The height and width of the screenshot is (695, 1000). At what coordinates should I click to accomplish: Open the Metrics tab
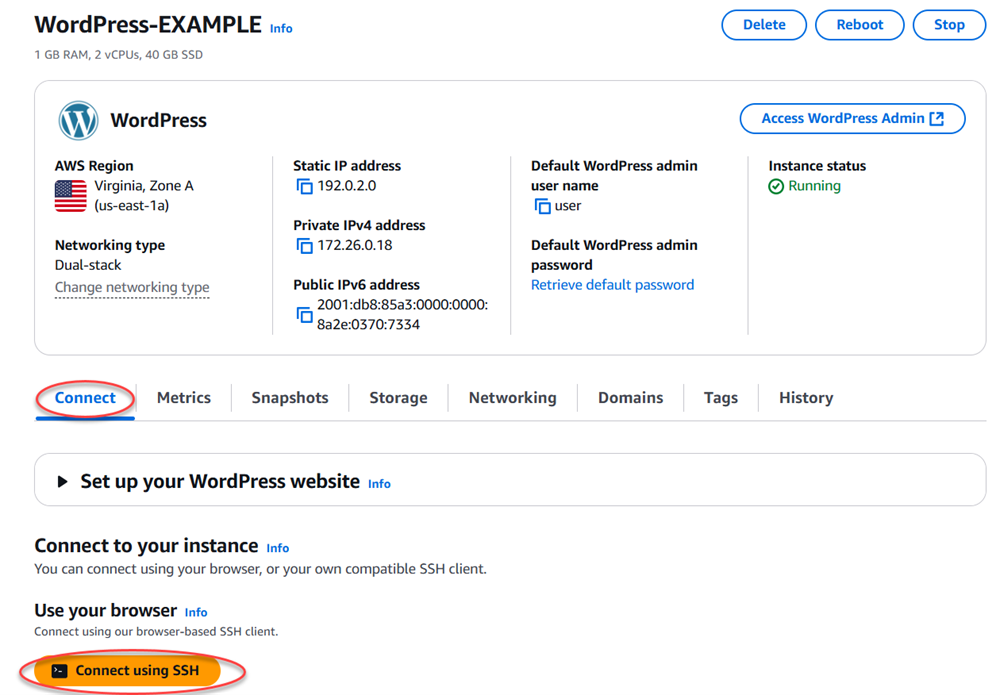(184, 398)
